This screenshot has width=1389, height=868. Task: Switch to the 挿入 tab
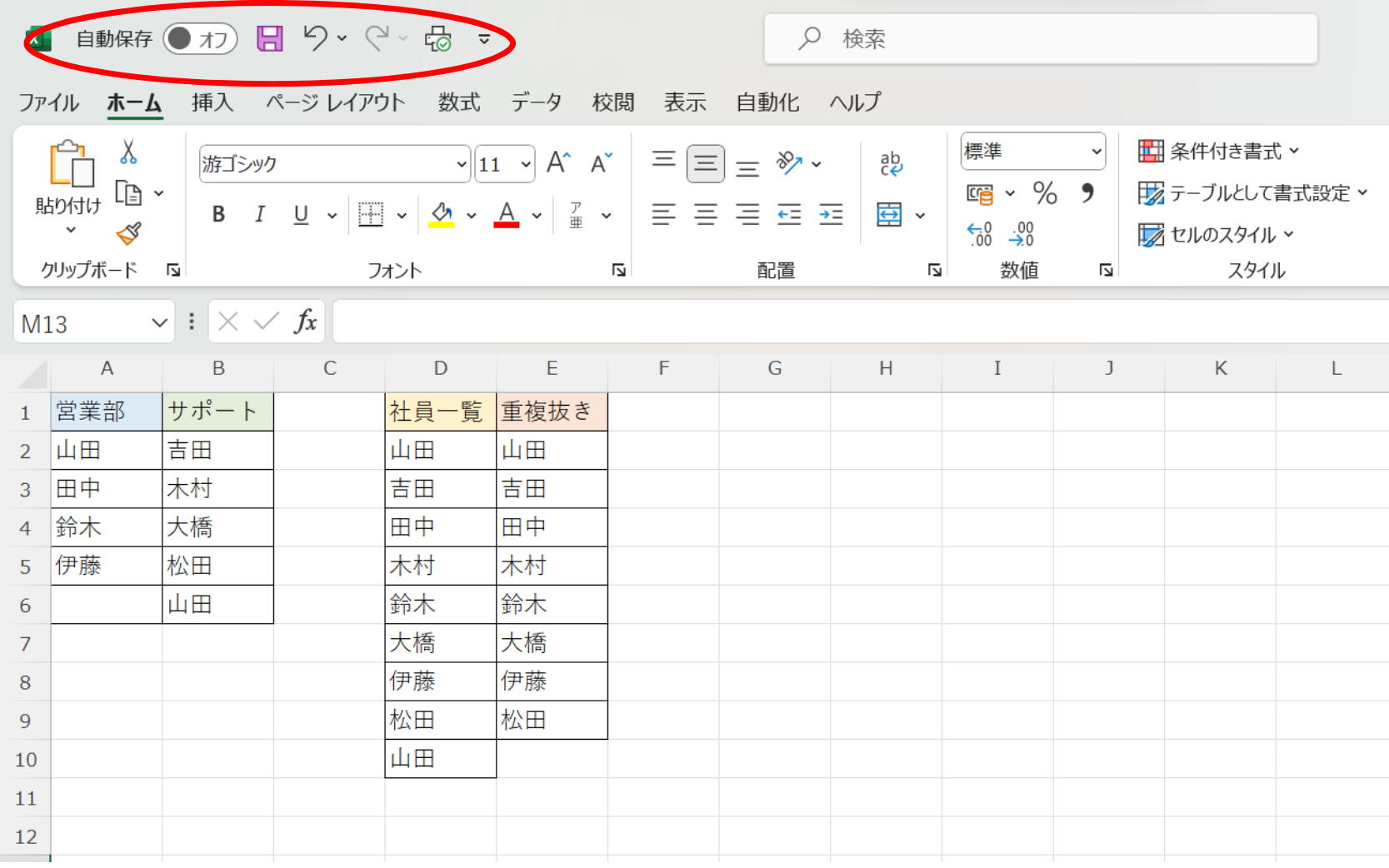tap(212, 102)
